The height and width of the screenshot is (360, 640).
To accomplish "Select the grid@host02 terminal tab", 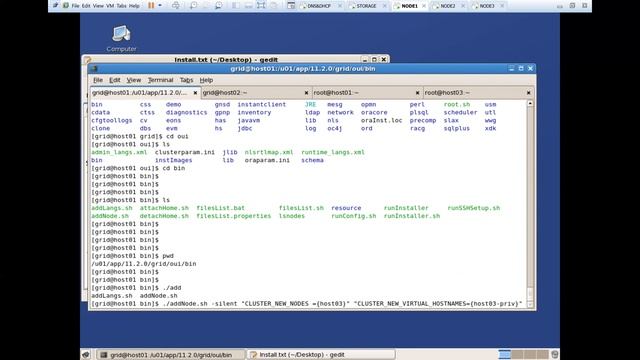I will (x=256, y=93).
